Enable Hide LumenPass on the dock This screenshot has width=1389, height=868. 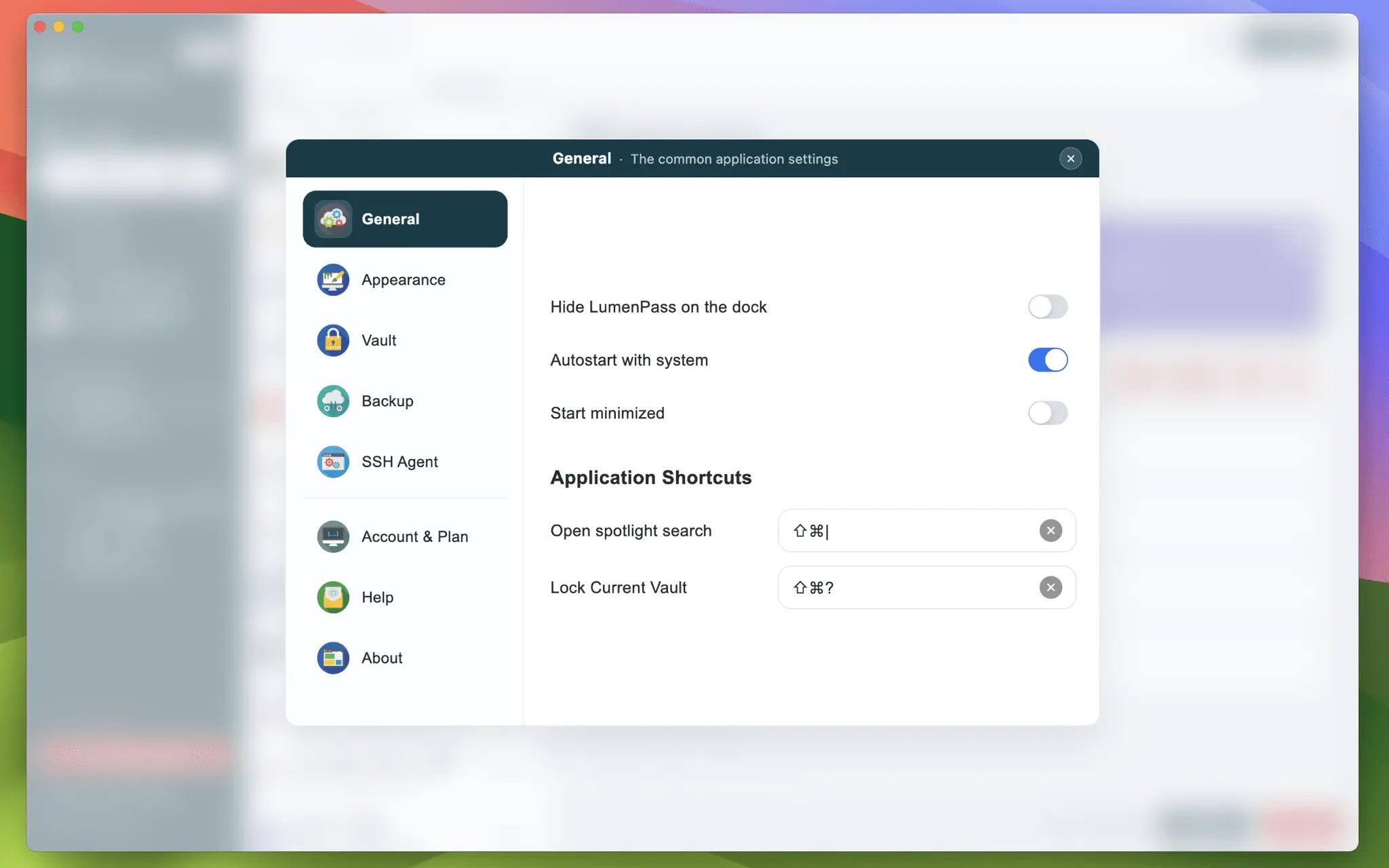point(1048,307)
